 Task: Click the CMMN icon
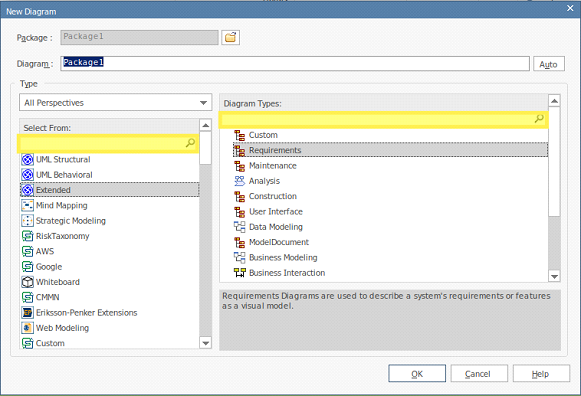27,297
